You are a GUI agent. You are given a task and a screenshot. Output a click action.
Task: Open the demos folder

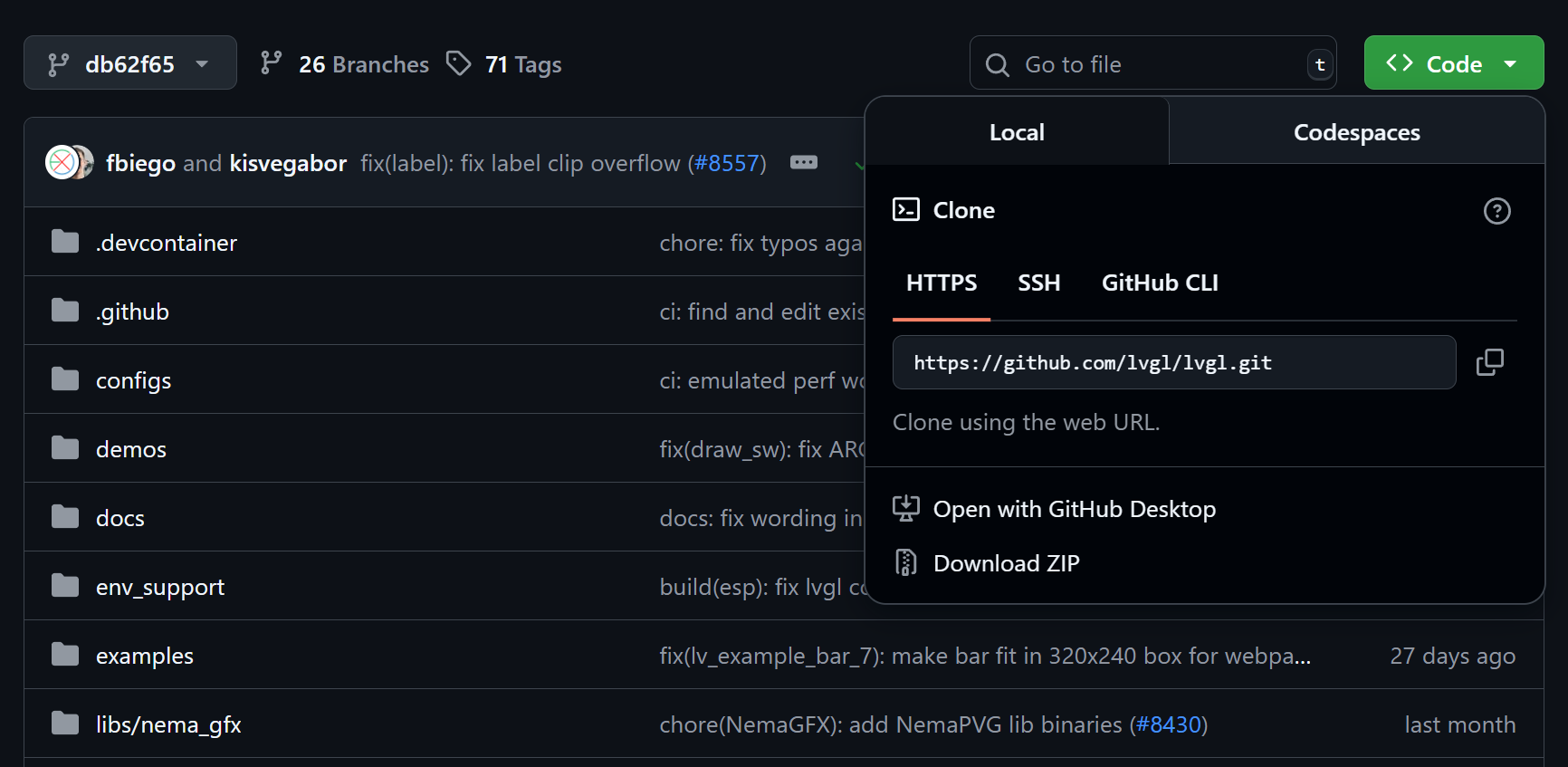coord(131,449)
